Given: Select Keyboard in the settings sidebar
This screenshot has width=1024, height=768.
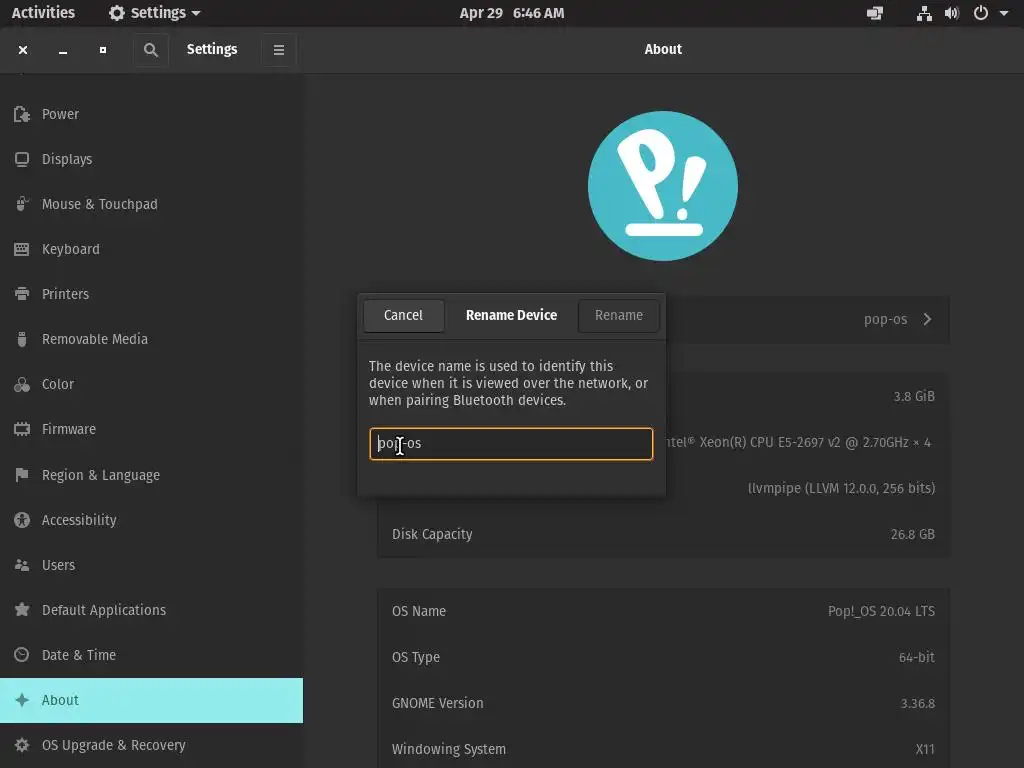Looking at the screenshot, I should [x=152, y=249].
